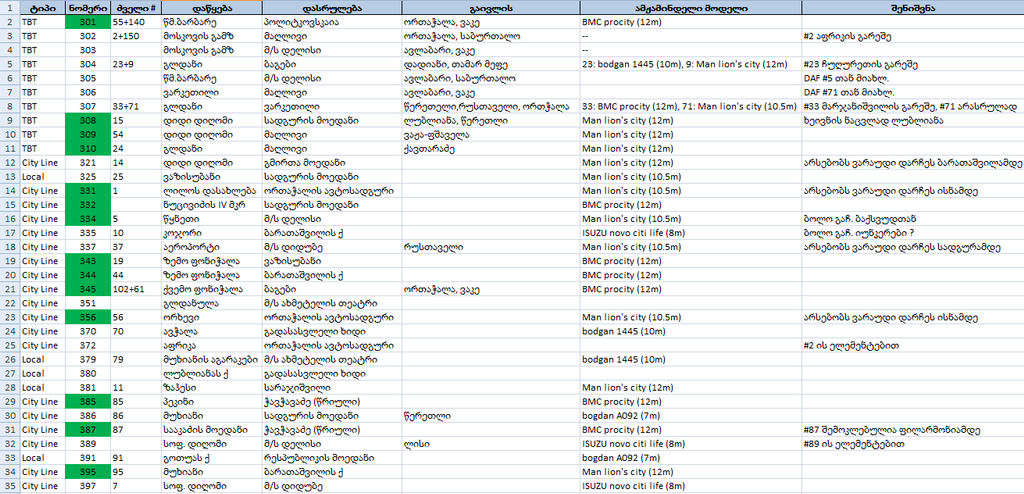Select BMC procity (12m) in row 301
Screen dimensions: 1024x494
point(690,22)
